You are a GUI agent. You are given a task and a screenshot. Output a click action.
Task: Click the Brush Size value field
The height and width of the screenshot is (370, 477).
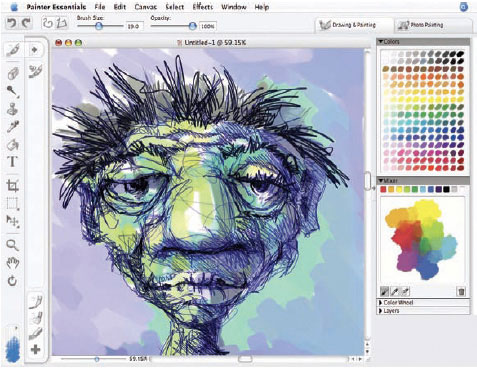point(134,26)
